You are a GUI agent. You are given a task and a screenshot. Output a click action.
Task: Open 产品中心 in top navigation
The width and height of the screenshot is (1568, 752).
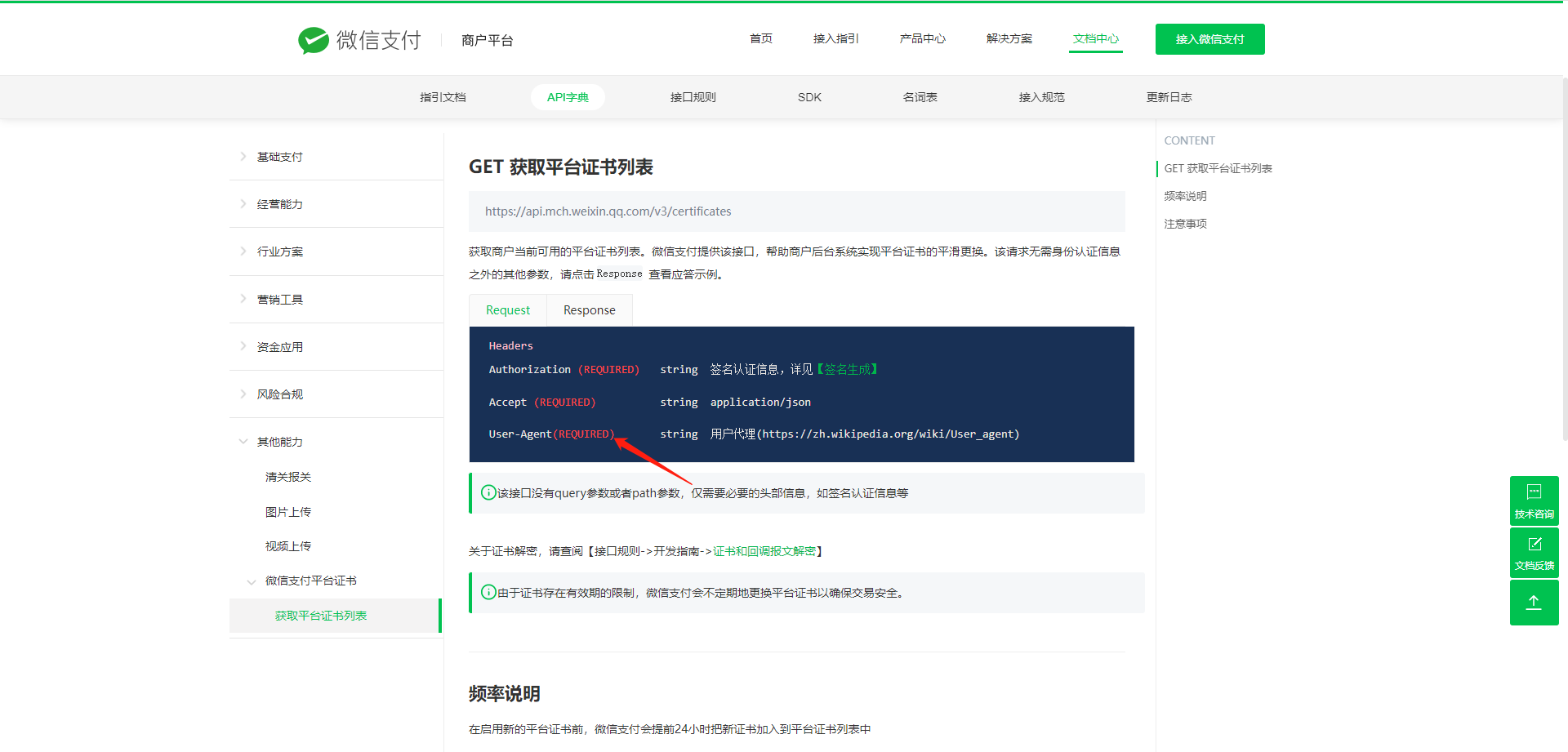pyautogui.click(x=923, y=38)
